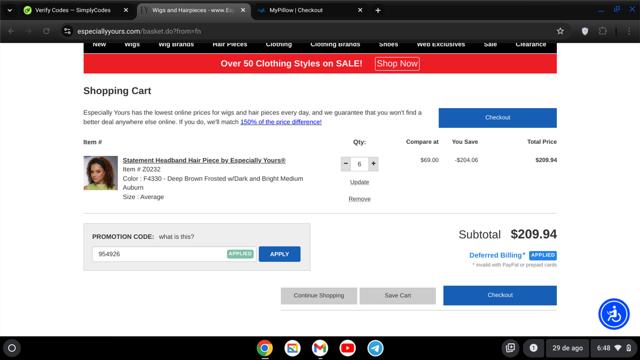The image size is (640, 360).
Task: Click the bottom Checkout button
Action: [500, 295]
